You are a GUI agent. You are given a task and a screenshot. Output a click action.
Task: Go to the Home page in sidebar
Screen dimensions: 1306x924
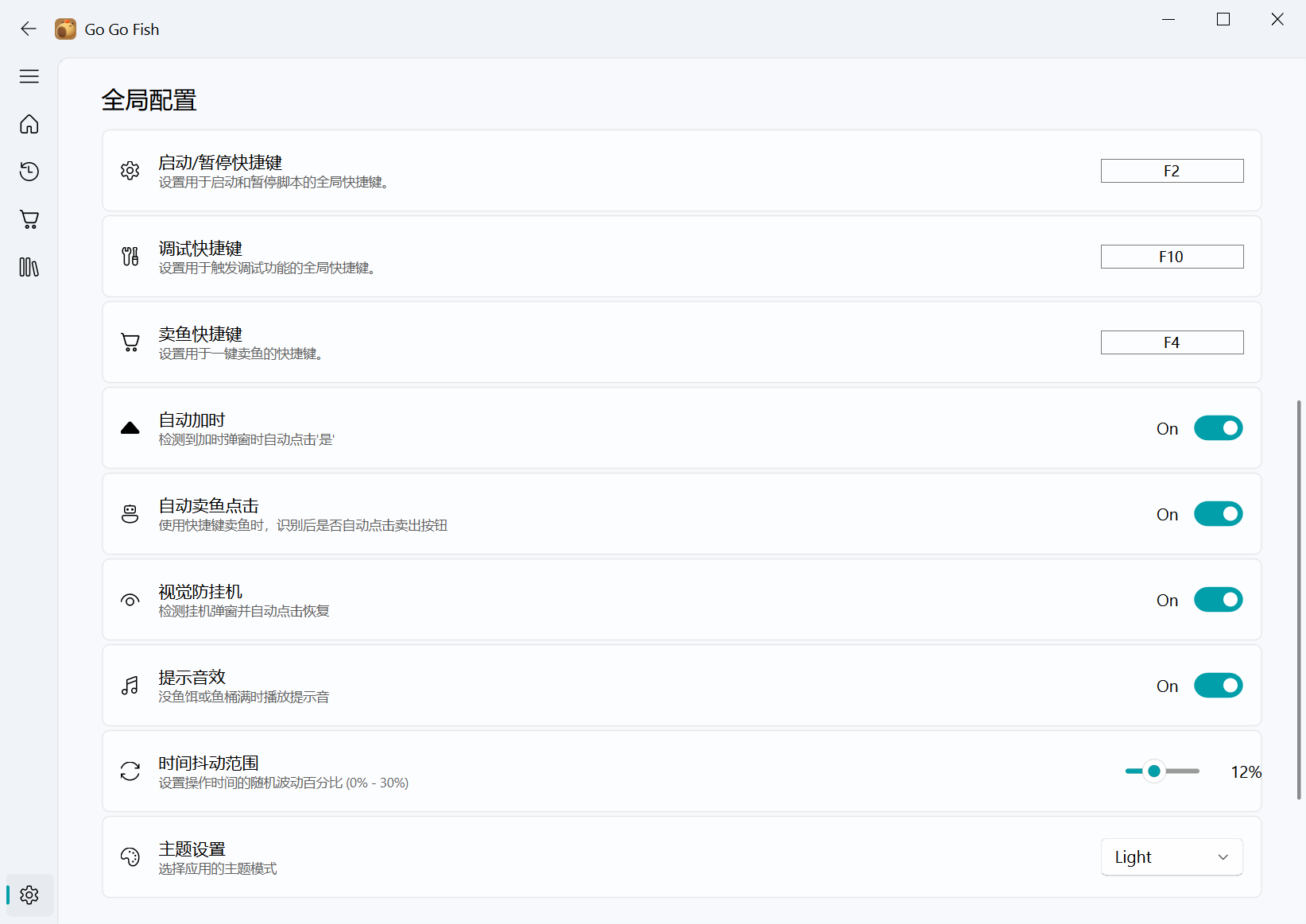[x=29, y=125]
